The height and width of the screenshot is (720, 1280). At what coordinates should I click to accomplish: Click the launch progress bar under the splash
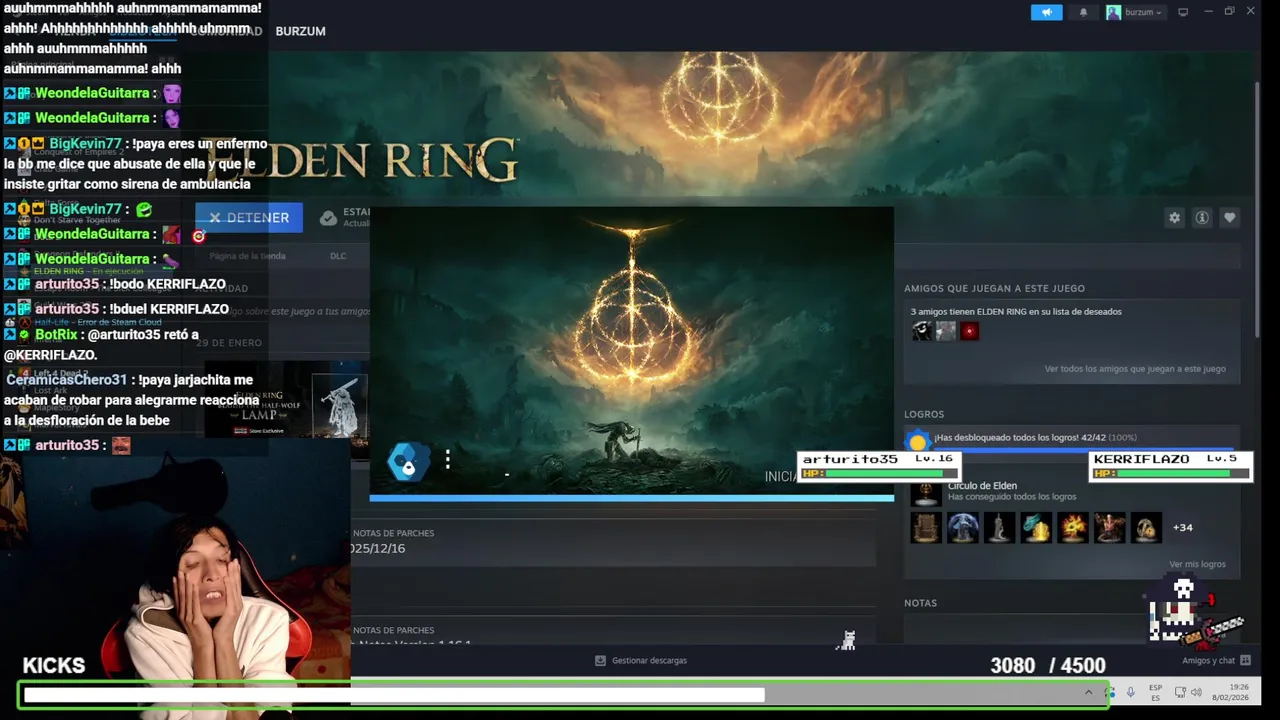click(631, 497)
